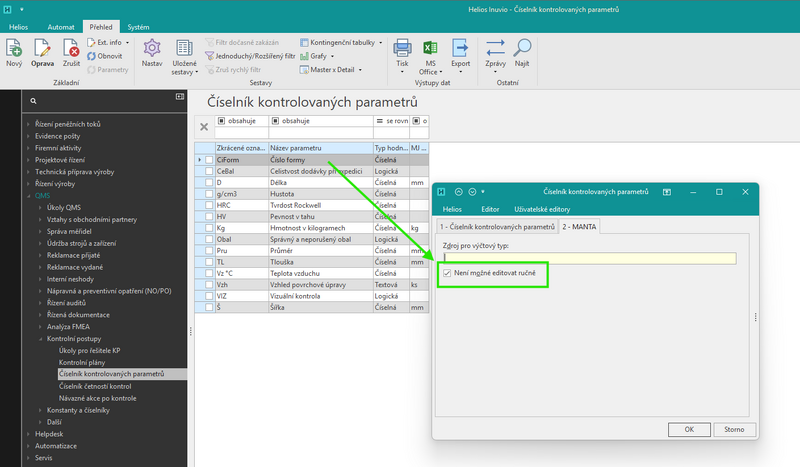Viewport: 800px width, 467px height.
Task: Toggle 'Není možné editovat ručně' checkbox
Action: point(447,273)
